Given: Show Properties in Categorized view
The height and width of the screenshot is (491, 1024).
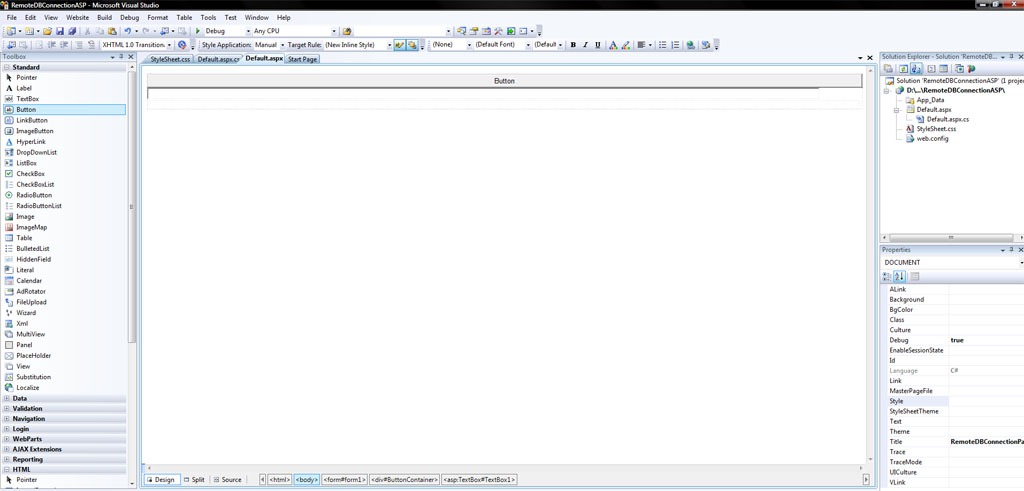Looking at the screenshot, I should pyautogui.click(x=886, y=276).
